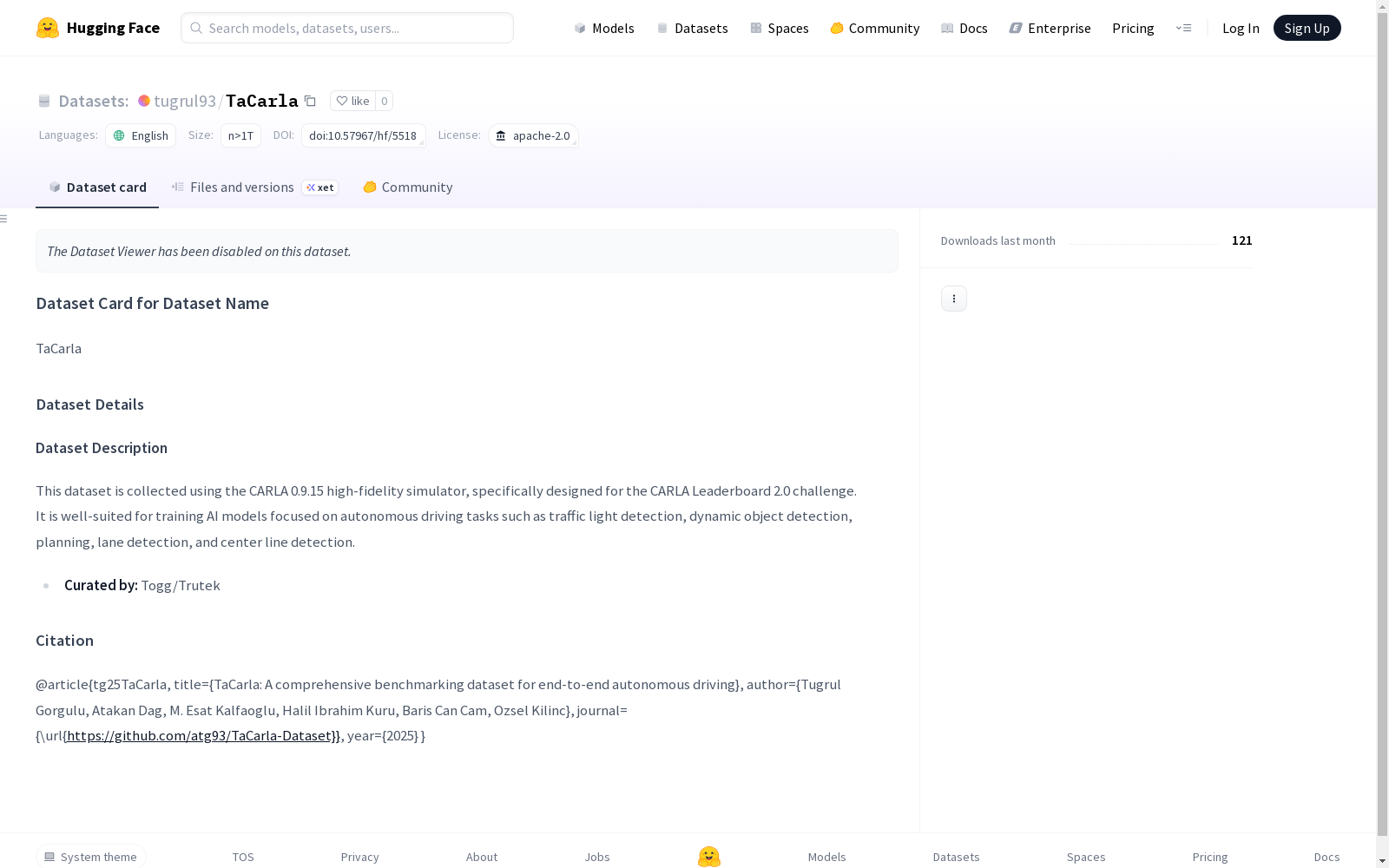Image resolution: width=1389 pixels, height=868 pixels.
Task: Open the tugrul93 profile link
Action: click(185, 101)
